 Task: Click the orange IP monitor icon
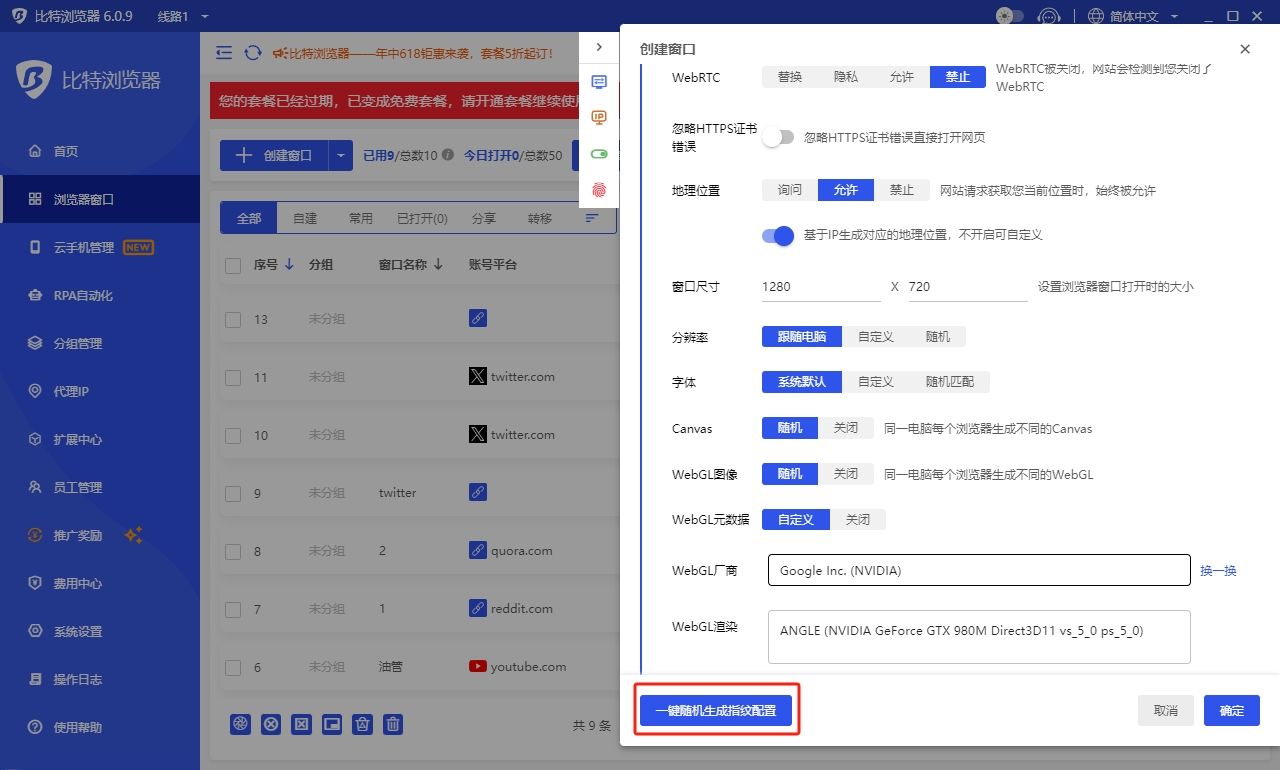point(599,118)
